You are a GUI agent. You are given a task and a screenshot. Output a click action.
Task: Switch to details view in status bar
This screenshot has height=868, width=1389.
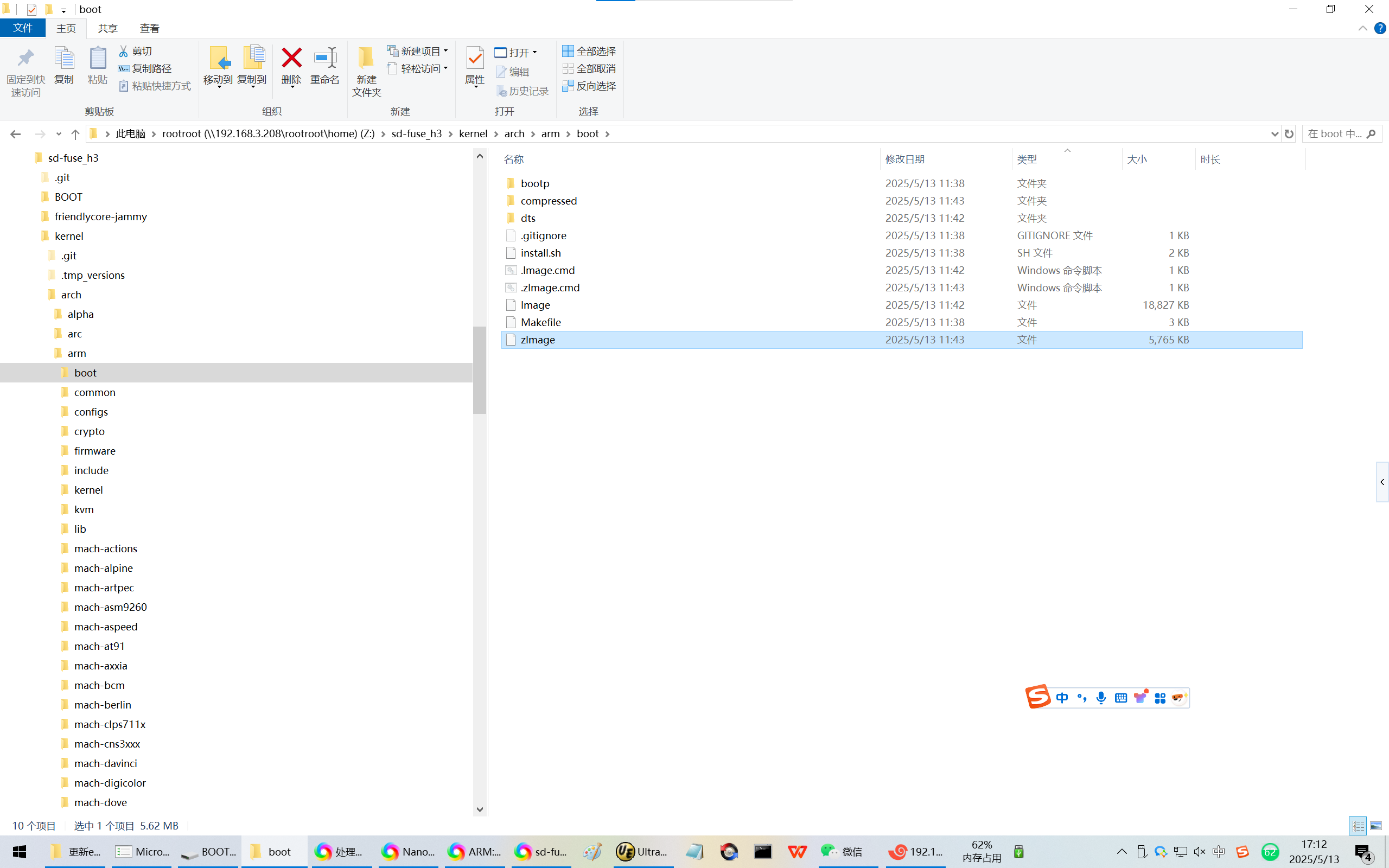pyautogui.click(x=1358, y=826)
